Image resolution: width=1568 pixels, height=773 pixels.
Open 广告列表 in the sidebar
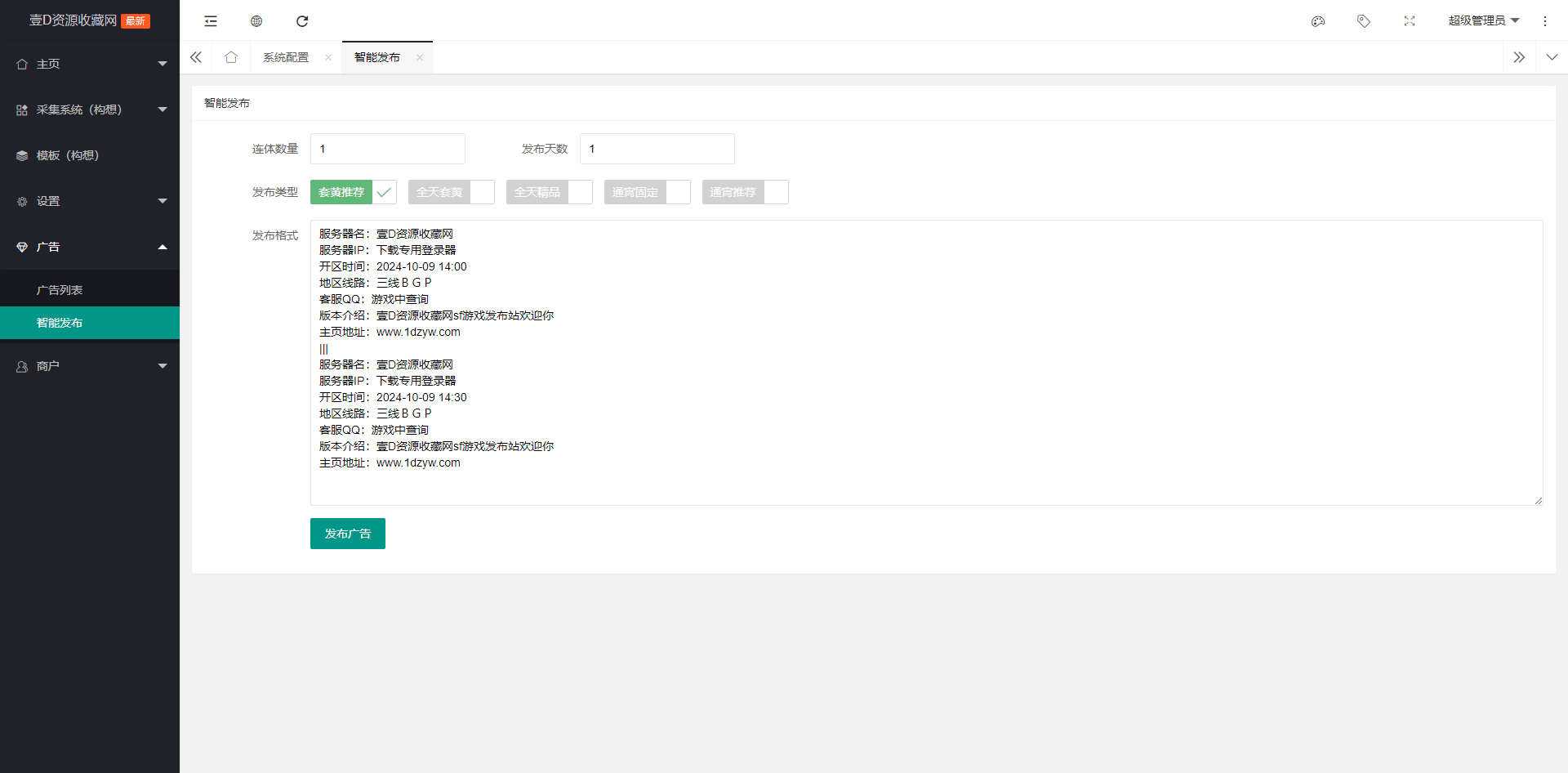pos(60,290)
